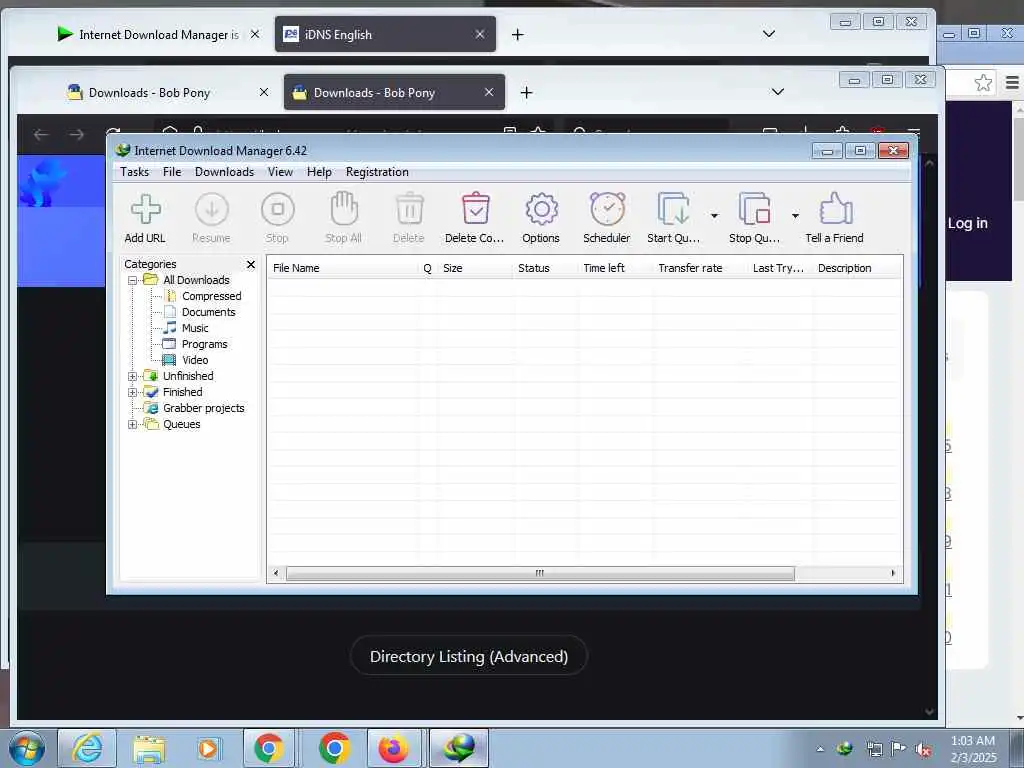
Task: Collapse the All Downloads tree node
Action: click(x=133, y=280)
